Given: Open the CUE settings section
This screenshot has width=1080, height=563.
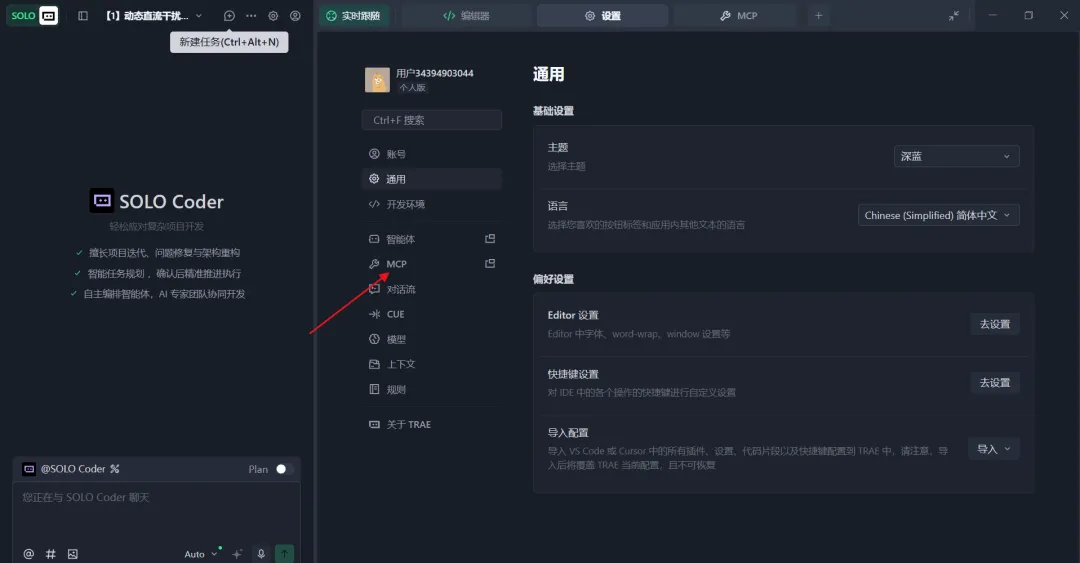Looking at the screenshot, I should pos(432,314).
